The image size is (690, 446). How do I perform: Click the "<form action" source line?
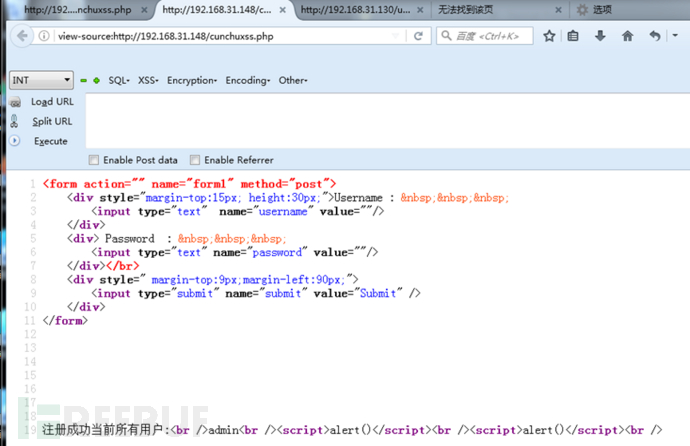pyautogui.click(x=189, y=184)
